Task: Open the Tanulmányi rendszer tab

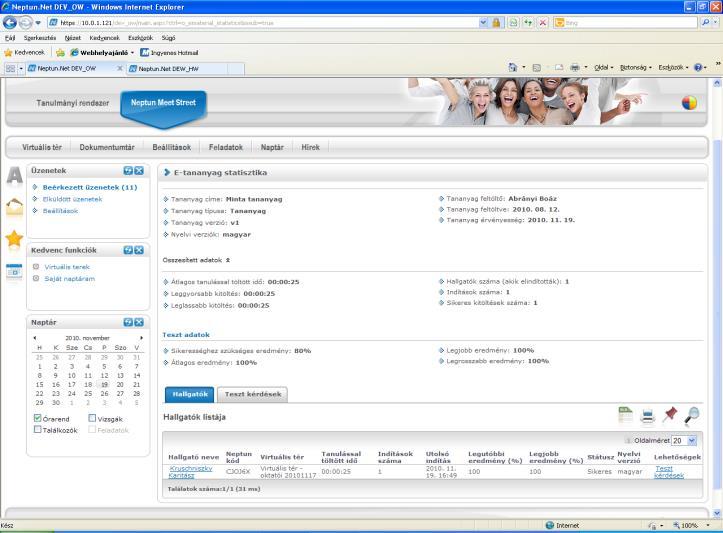Action: [x=73, y=103]
